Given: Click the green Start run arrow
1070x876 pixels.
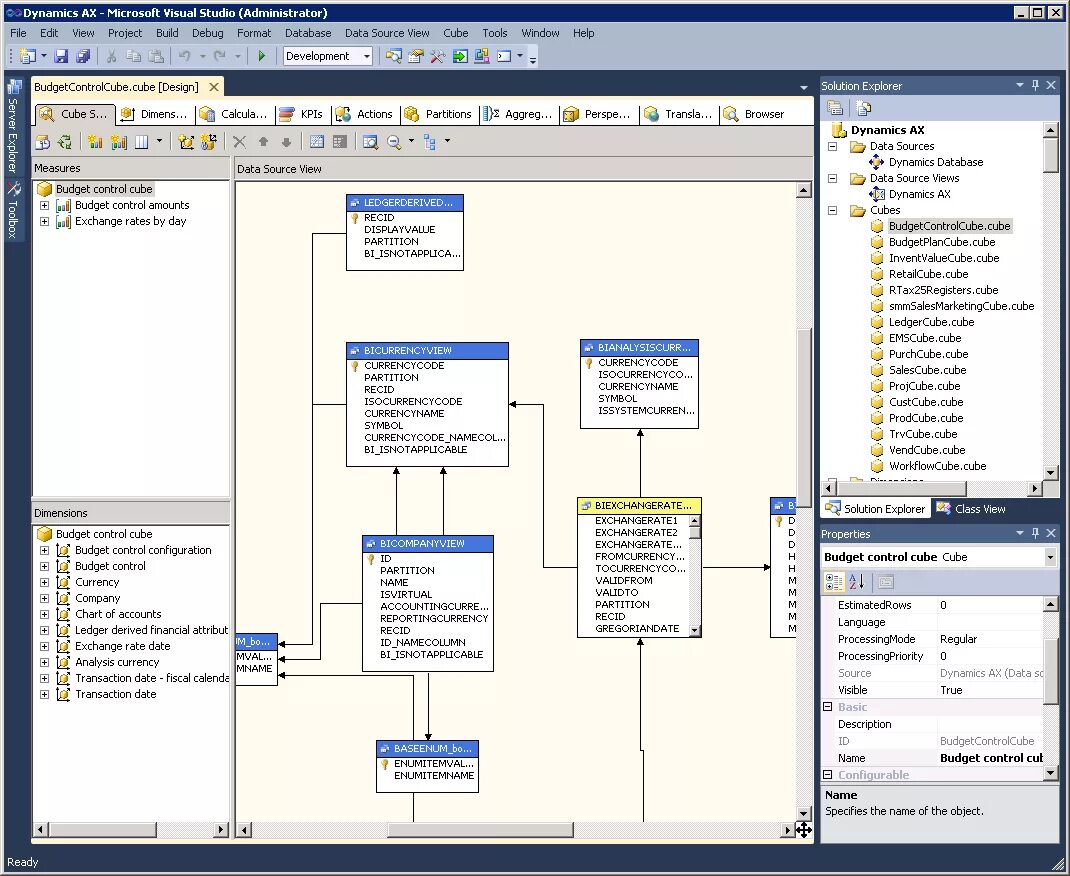Looking at the screenshot, I should pos(261,56).
